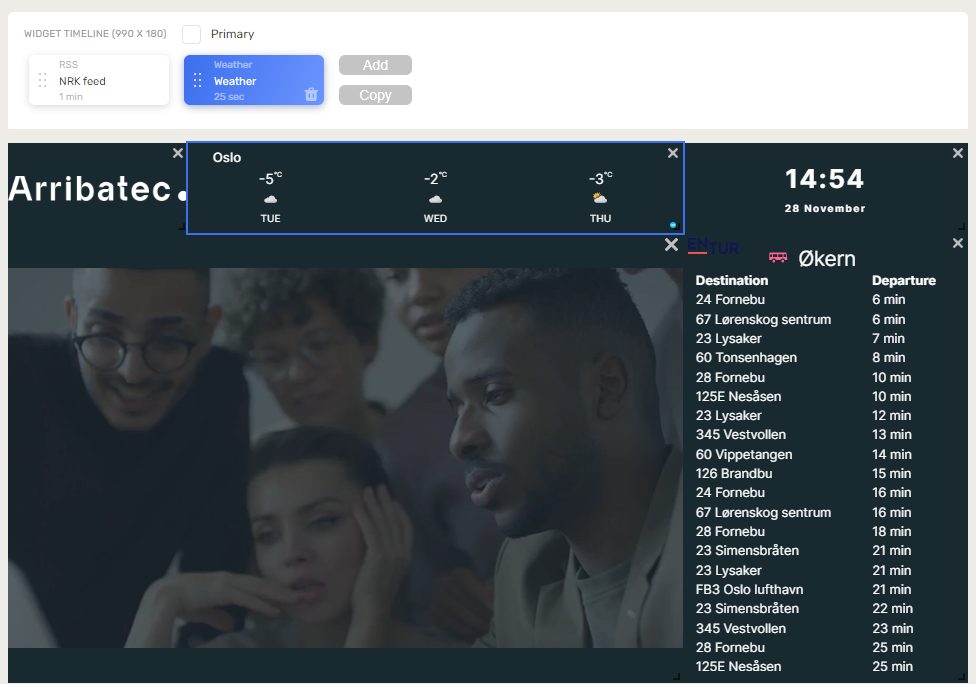The width and height of the screenshot is (976, 684).
Task: Click the Entur logo
Action: tap(713, 246)
